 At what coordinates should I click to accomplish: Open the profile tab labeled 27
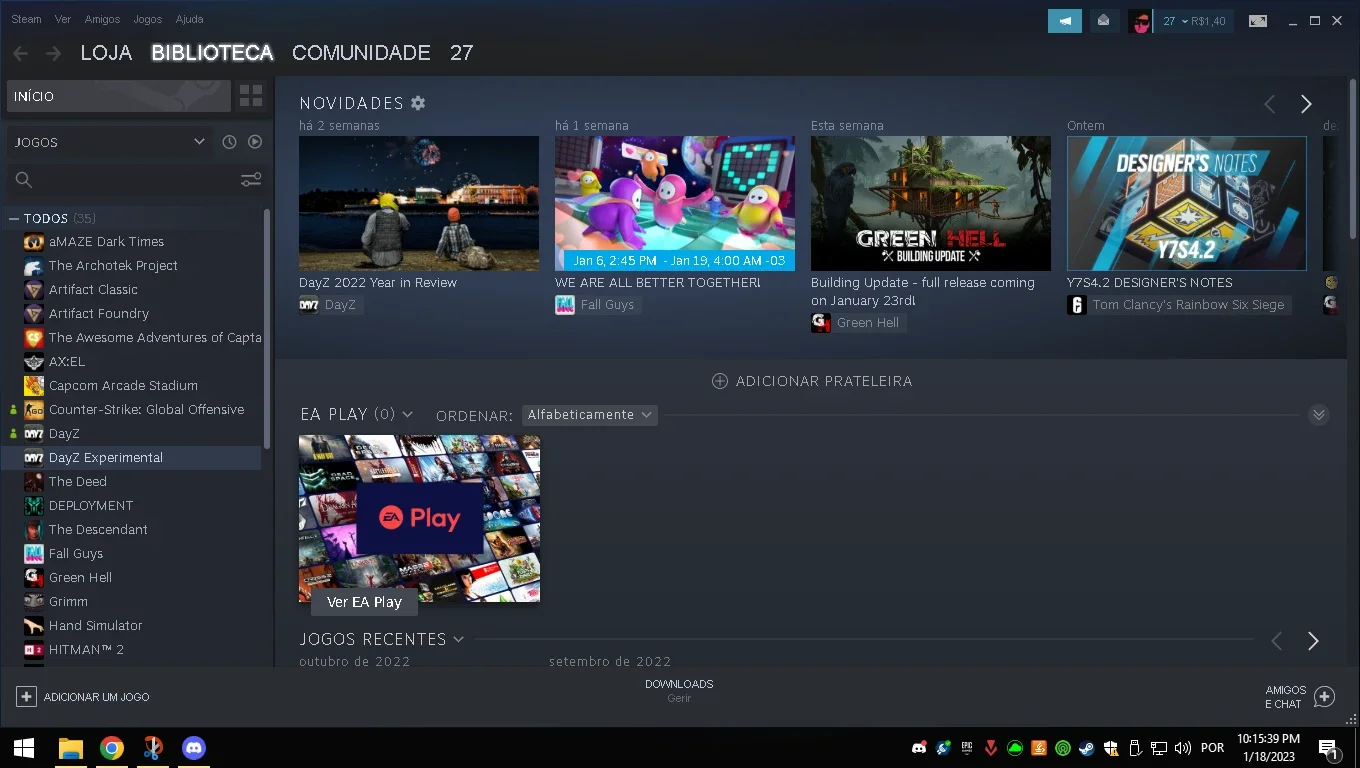461,53
